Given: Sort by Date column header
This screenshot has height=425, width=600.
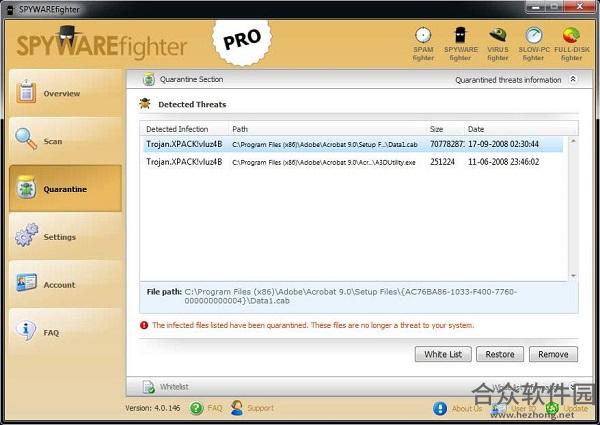Looking at the screenshot, I should (x=521, y=129).
